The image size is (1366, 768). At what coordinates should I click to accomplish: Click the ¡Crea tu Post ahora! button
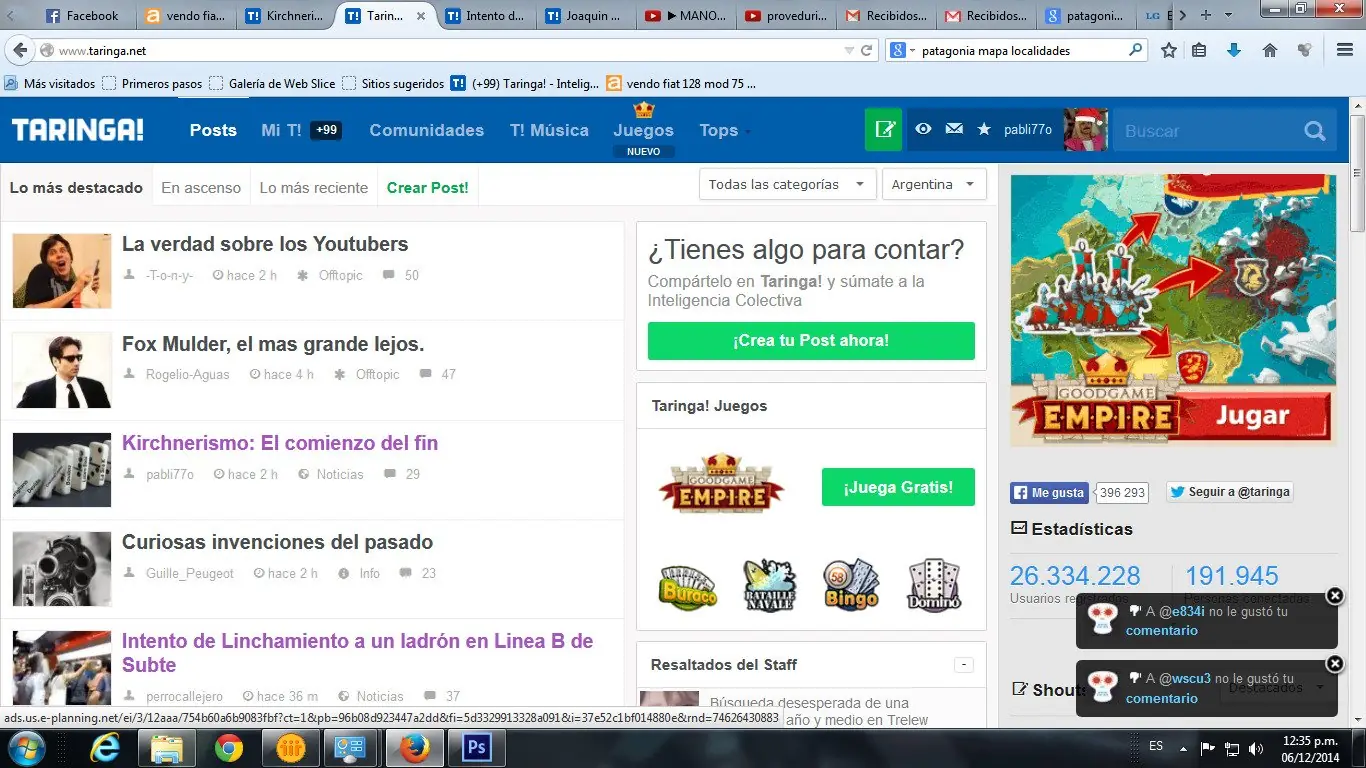tap(811, 340)
